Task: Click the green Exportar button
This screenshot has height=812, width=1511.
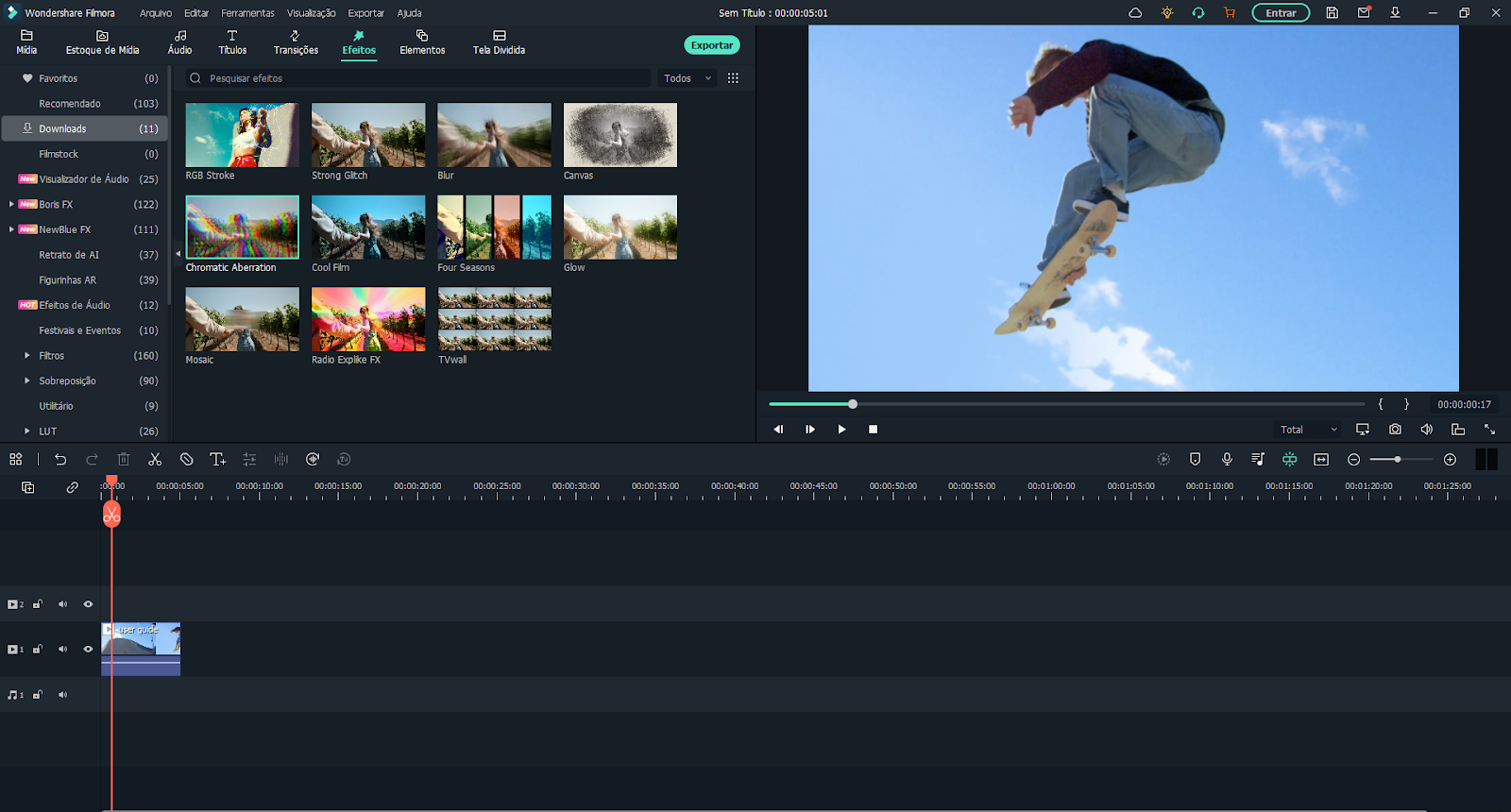Action: tap(711, 45)
